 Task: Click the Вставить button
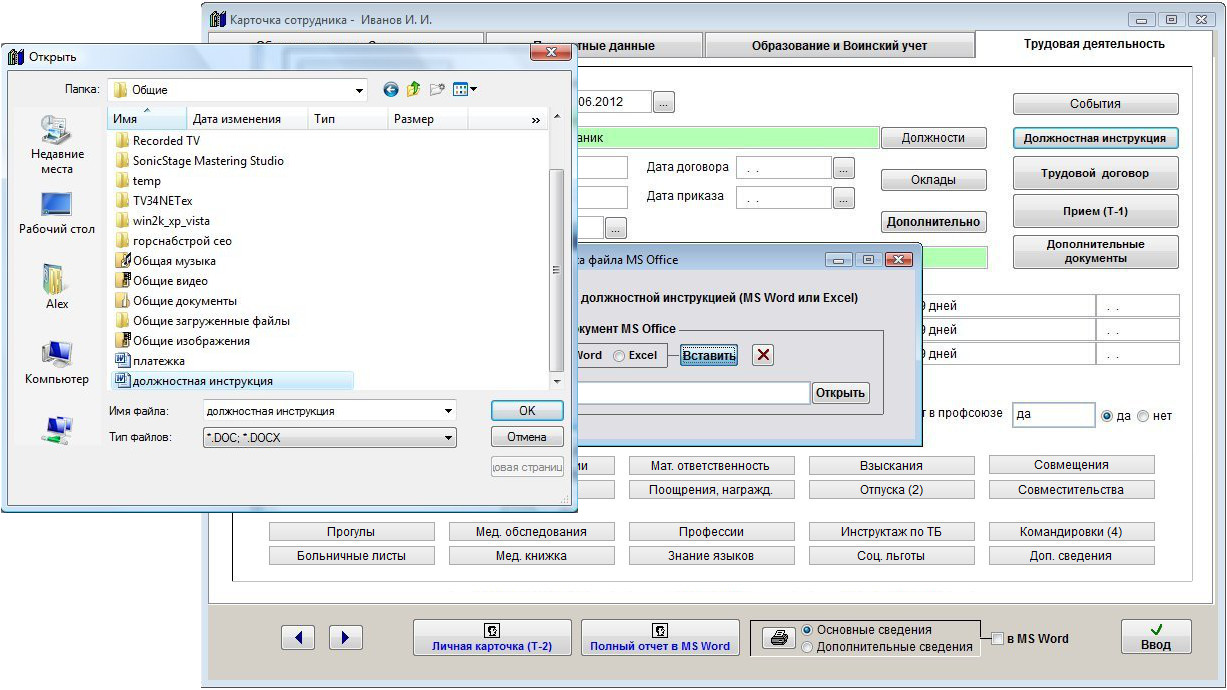(709, 356)
